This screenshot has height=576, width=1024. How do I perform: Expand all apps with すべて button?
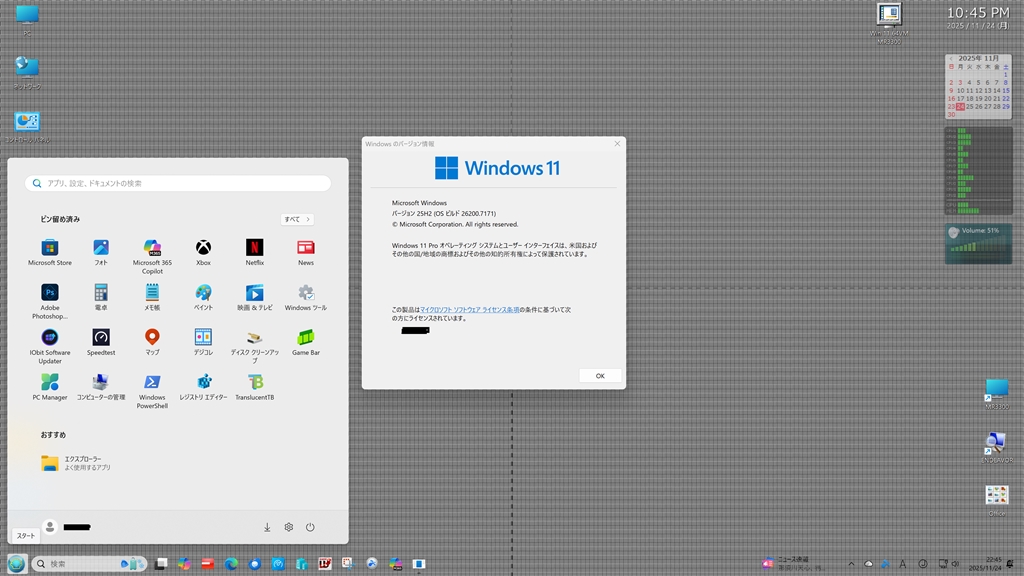pos(297,219)
